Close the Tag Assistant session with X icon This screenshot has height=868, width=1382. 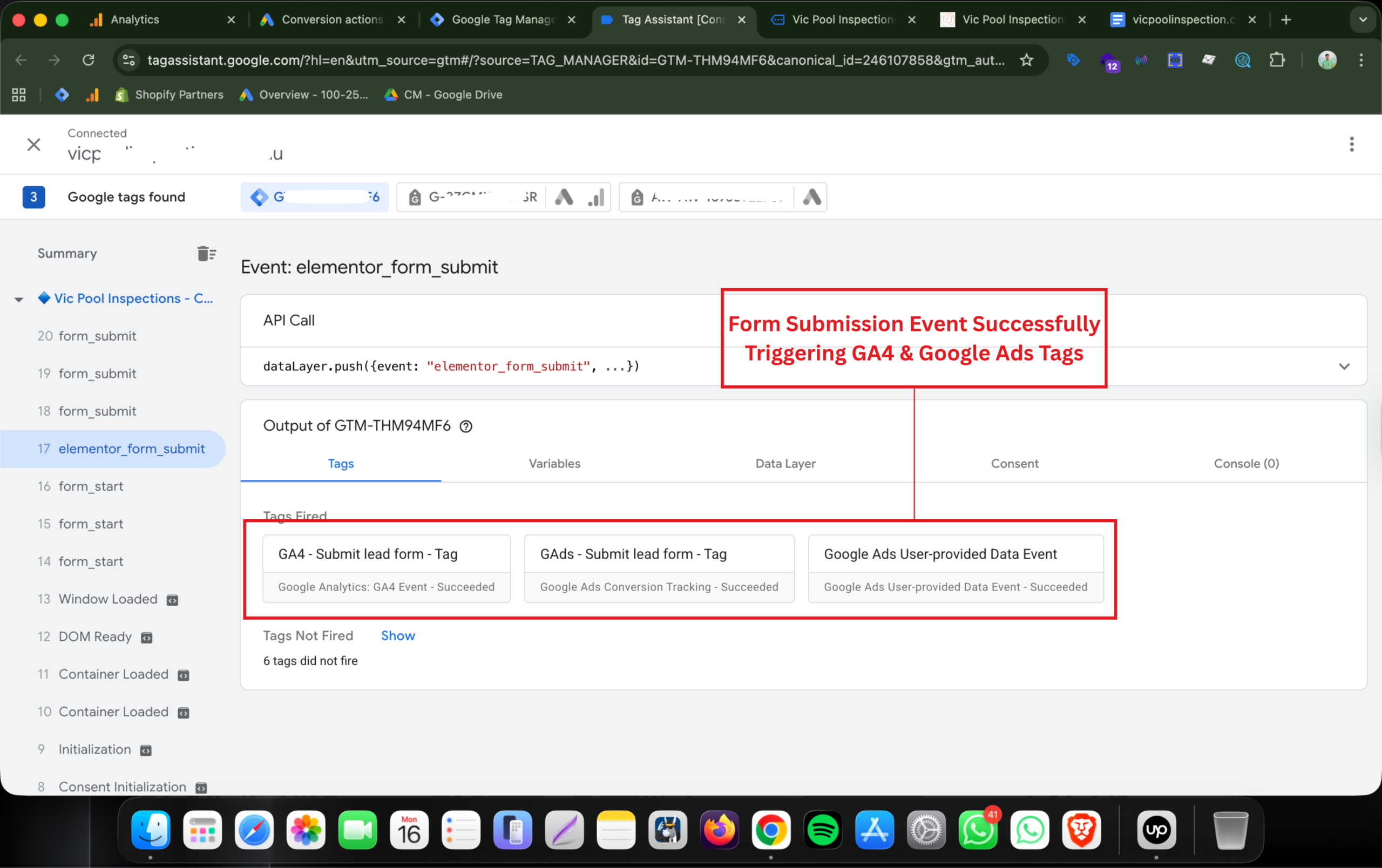point(34,145)
